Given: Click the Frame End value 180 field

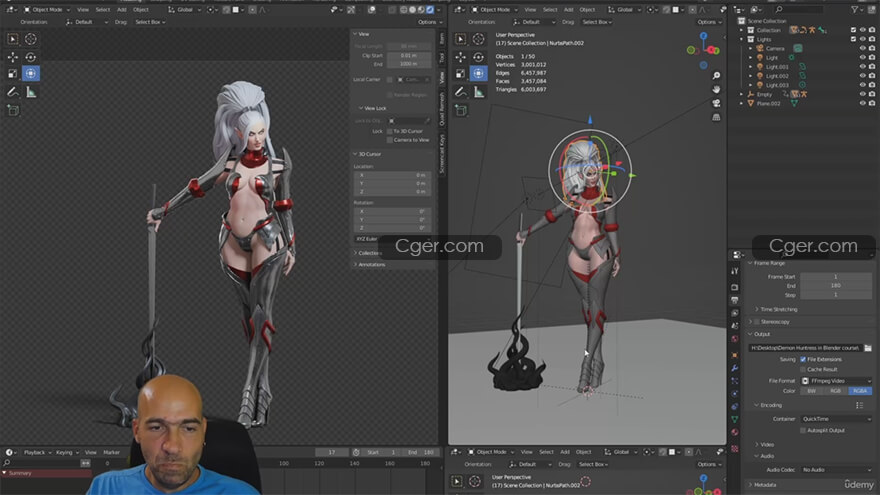Looking at the screenshot, I should tap(836, 286).
